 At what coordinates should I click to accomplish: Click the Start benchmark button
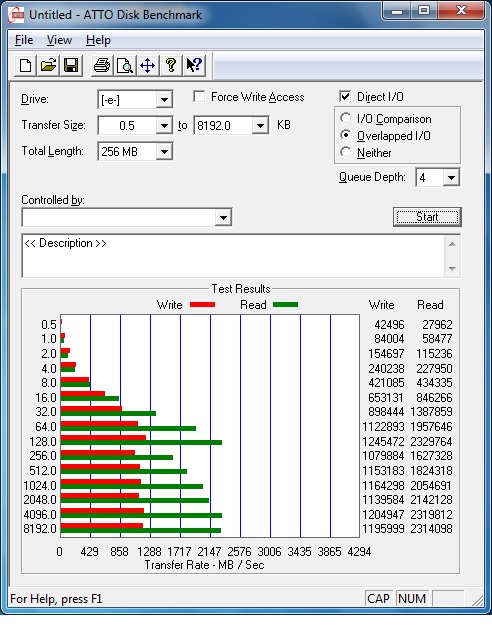(x=427, y=217)
